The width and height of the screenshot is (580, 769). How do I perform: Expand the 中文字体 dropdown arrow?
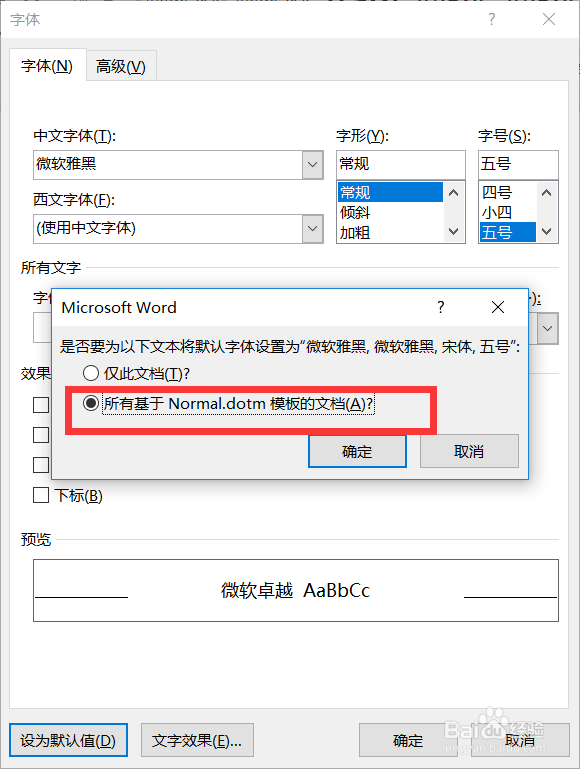coord(312,164)
